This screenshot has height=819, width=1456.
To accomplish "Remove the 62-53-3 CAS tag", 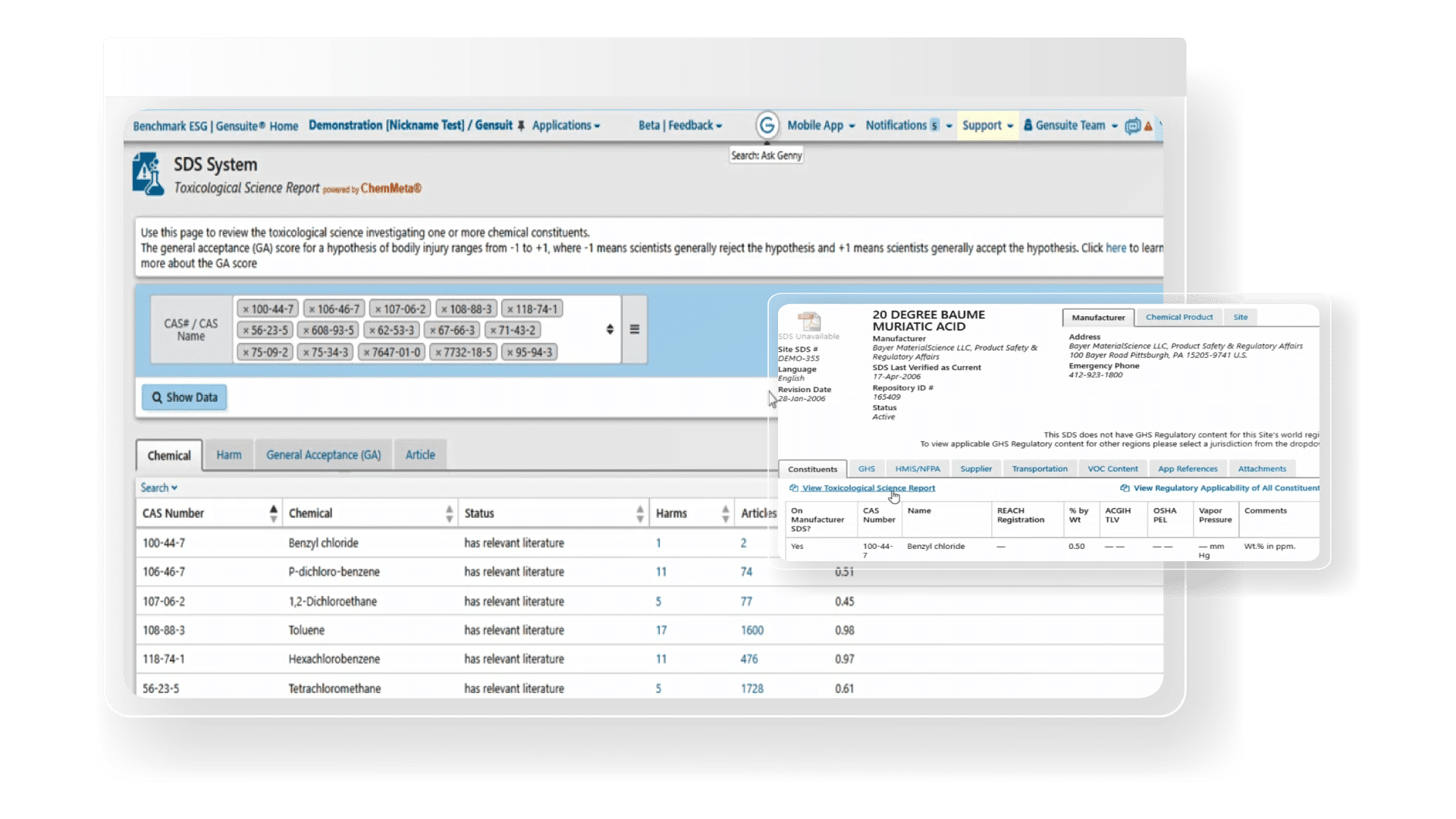I will coord(372,331).
